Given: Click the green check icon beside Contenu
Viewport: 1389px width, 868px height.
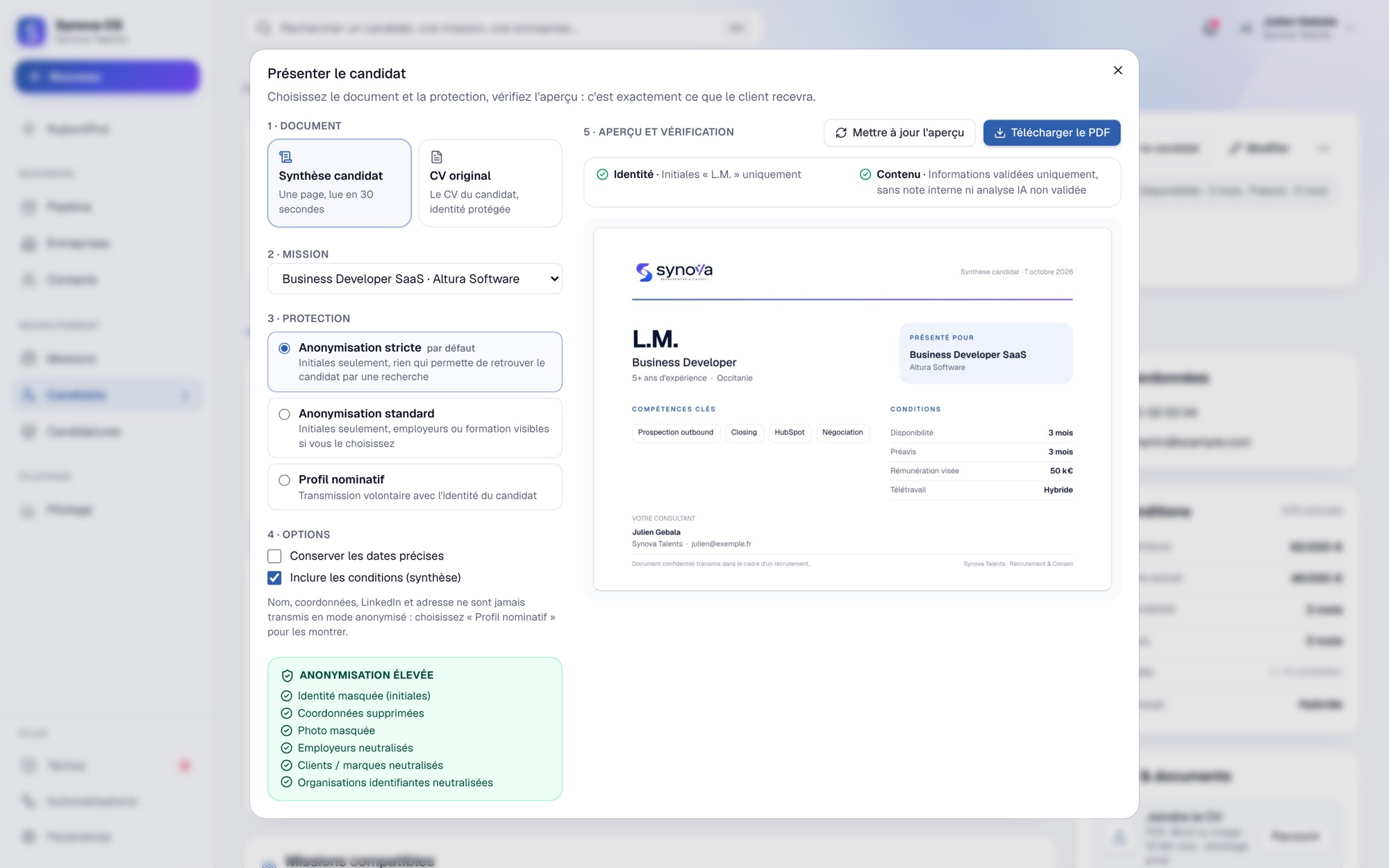Looking at the screenshot, I should point(865,174).
